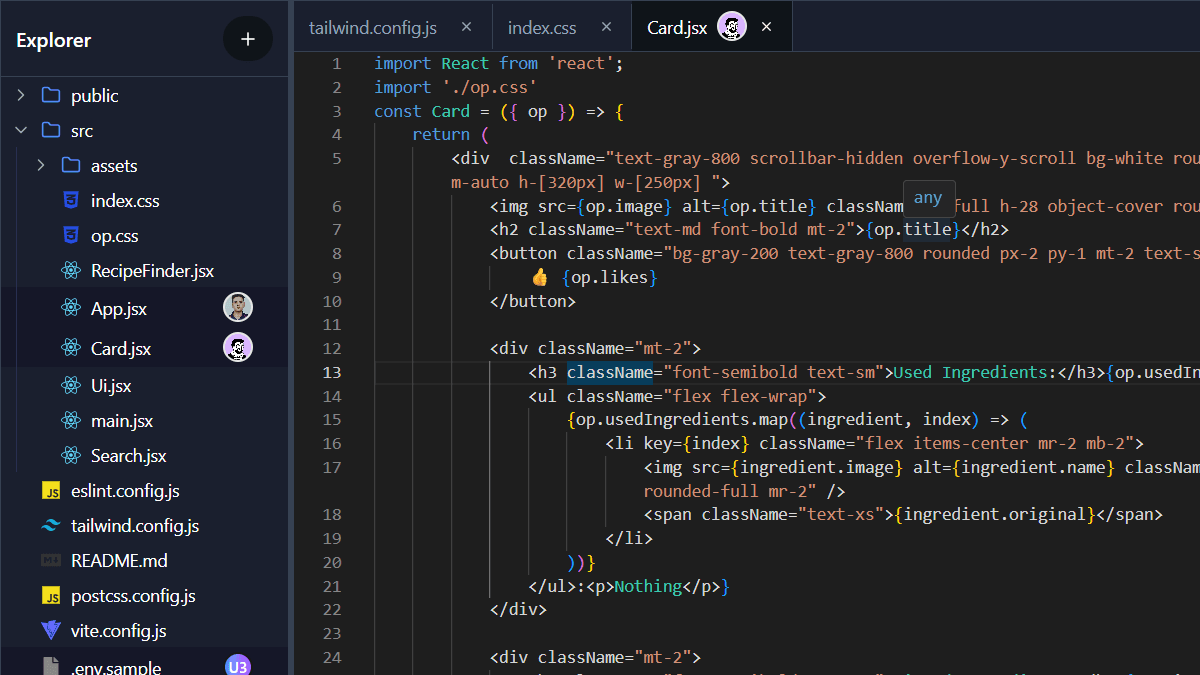Viewport: 1200px width, 675px height.
Task: Click the 'any' tooltip popup in the editor
Action: point(928,198)
